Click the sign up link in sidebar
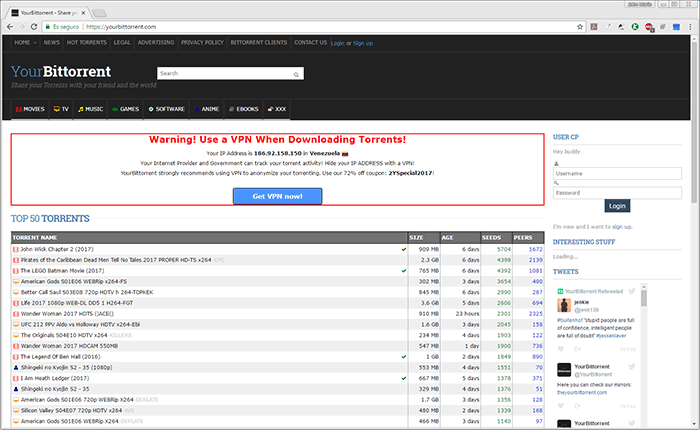The width and height of the screenshot is (700, 430). (x=621, y=227)
